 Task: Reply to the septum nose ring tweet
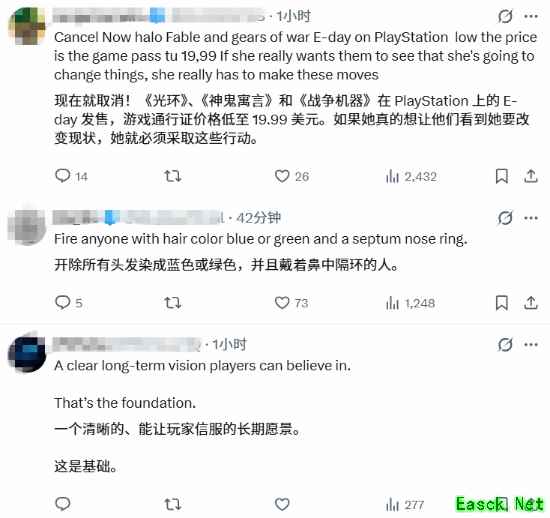63,303
